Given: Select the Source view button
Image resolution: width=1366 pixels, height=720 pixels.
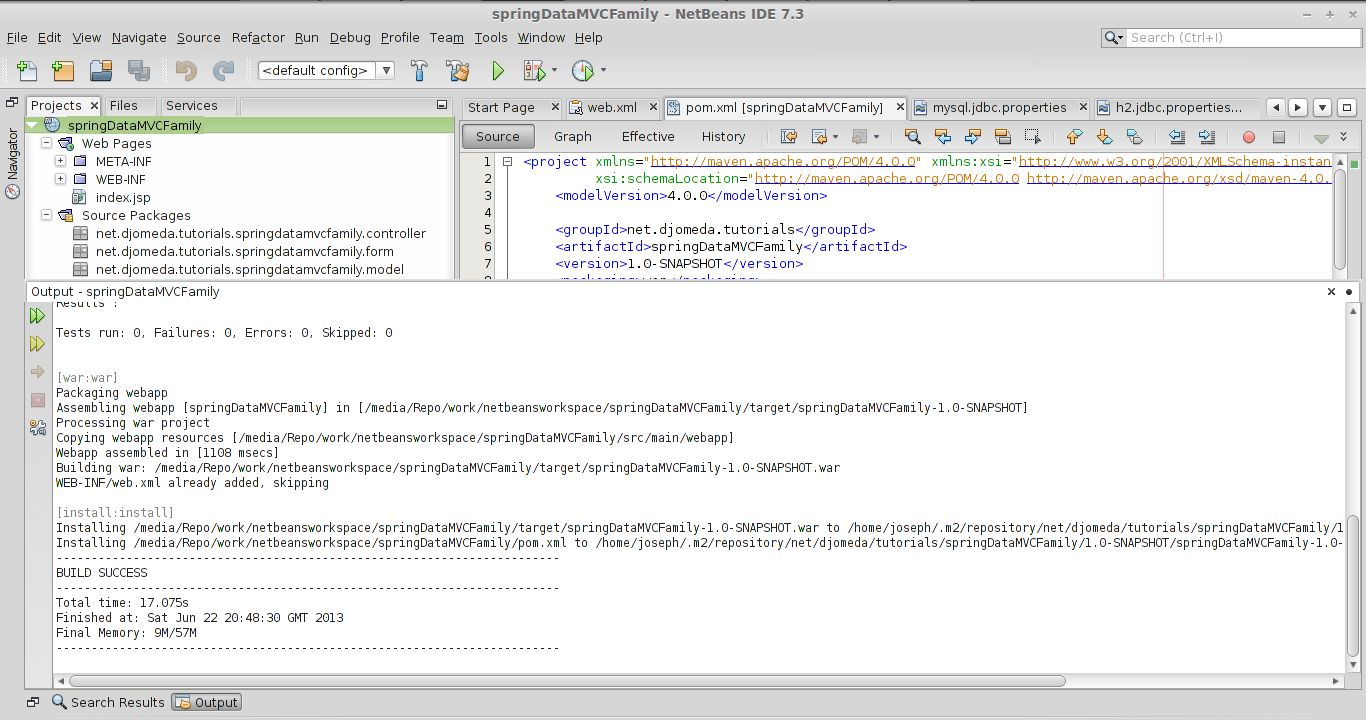Looking at the screenshot, I should pyautogui.click(x=498, y=137).
